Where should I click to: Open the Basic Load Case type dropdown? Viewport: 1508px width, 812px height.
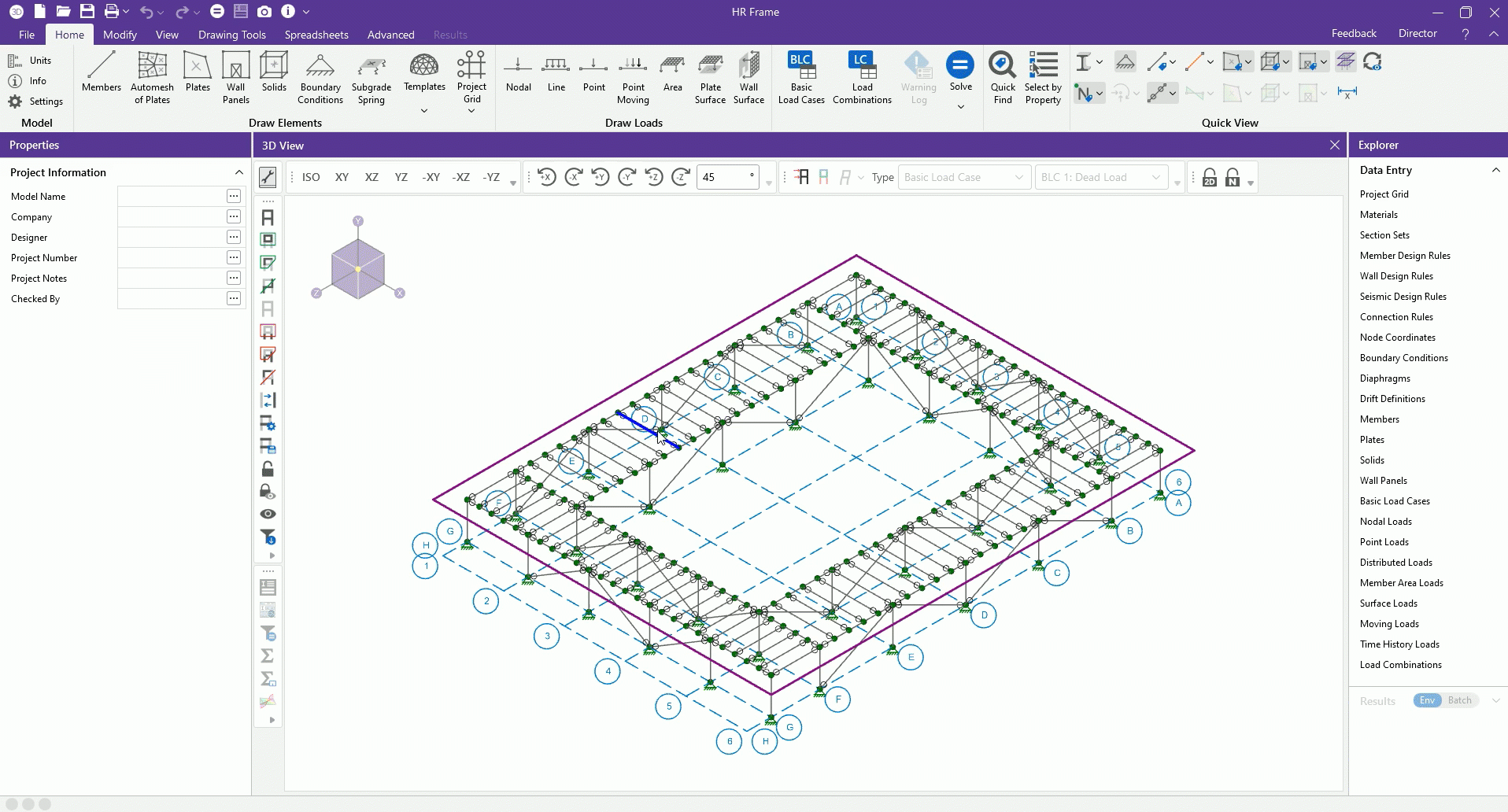tap(963, 176)
